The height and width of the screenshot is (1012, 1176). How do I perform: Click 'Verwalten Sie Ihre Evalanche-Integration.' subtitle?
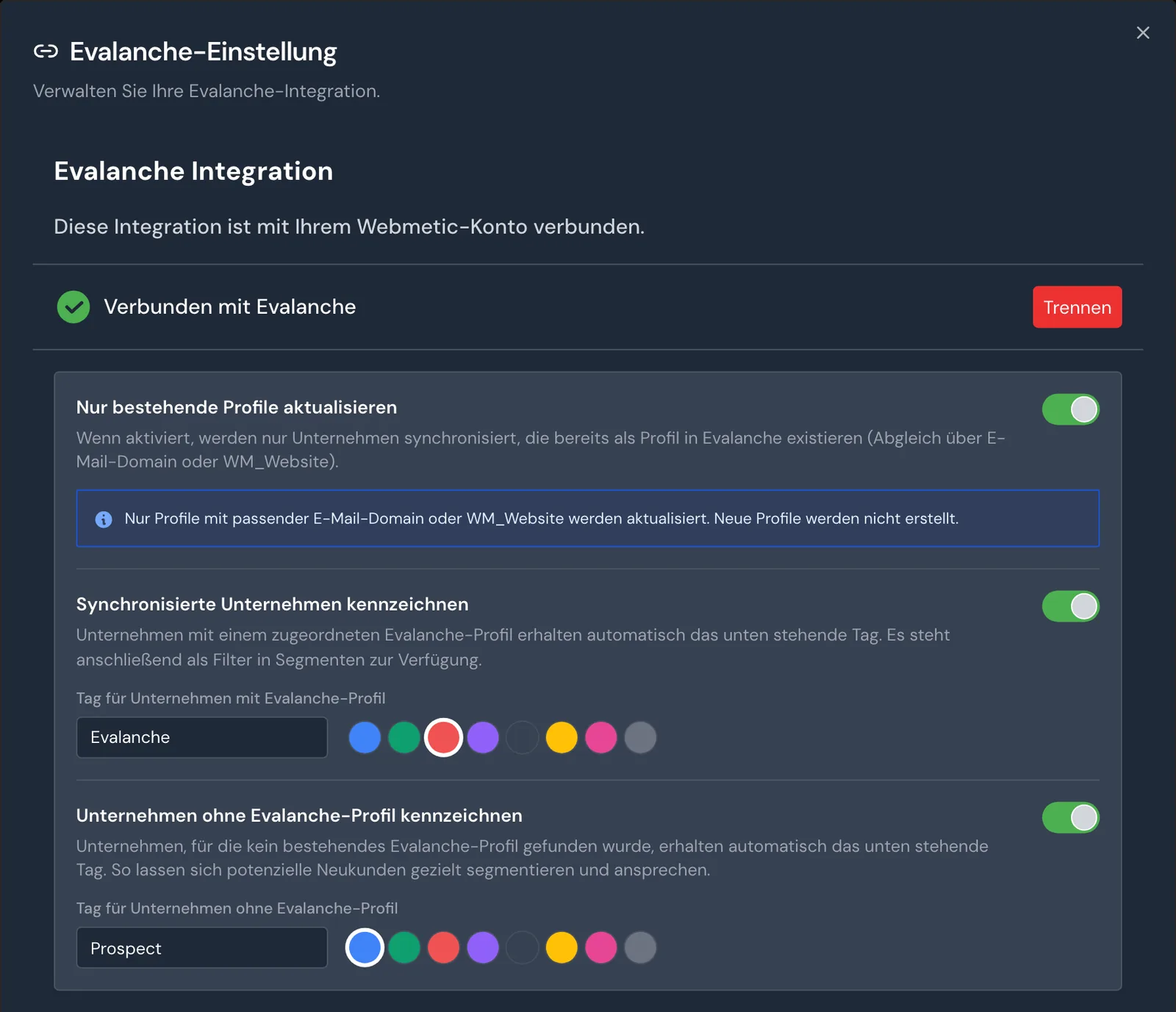(x=207, y=91)
